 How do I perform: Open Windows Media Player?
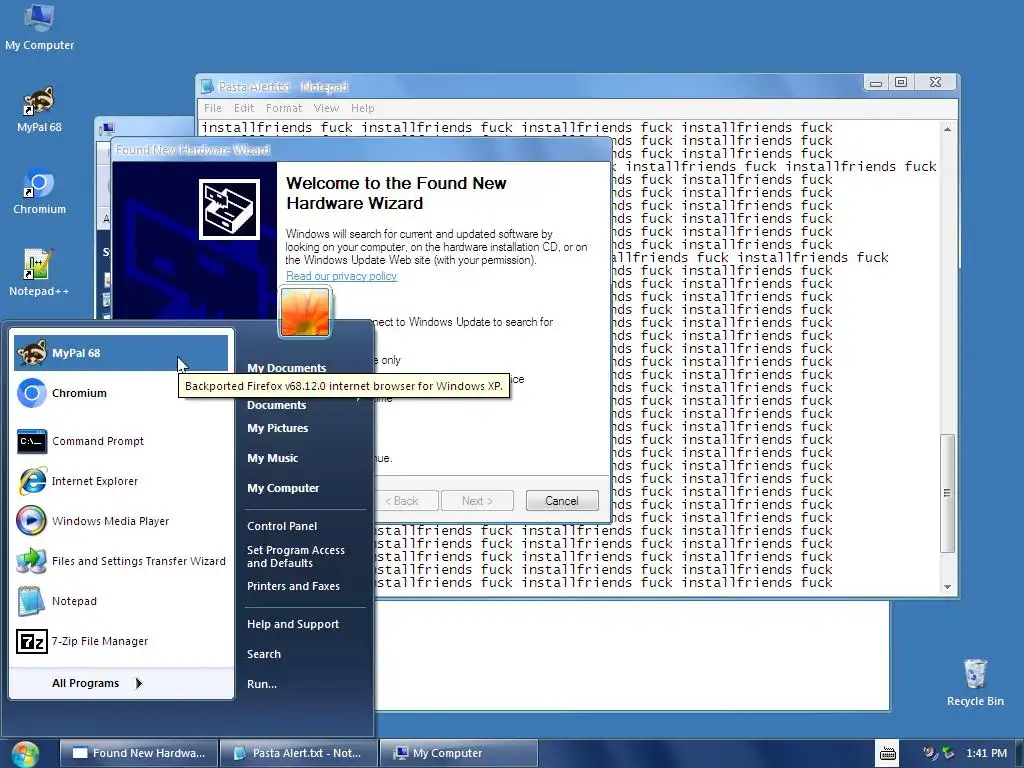[121, 521]
